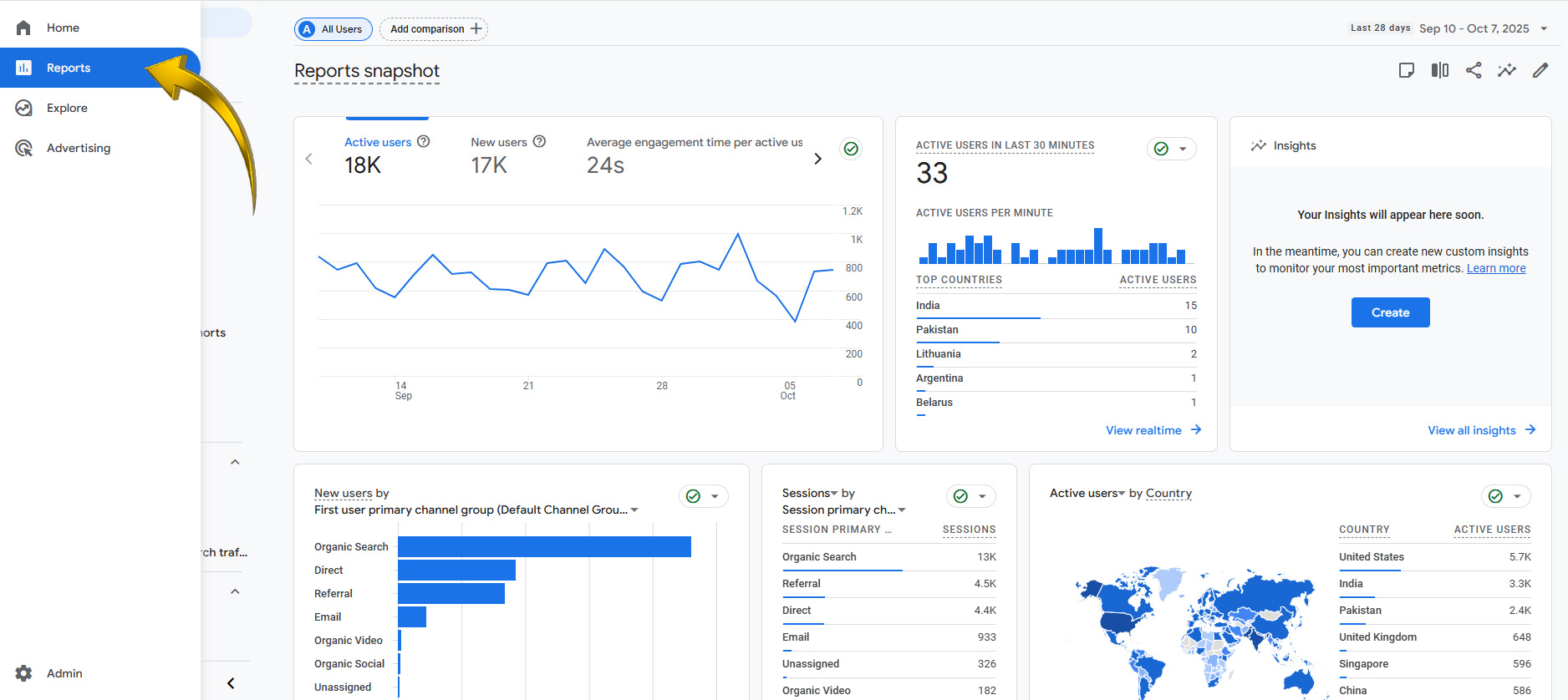
Task: Select the Active users metric tab
Action: (378, 143)
